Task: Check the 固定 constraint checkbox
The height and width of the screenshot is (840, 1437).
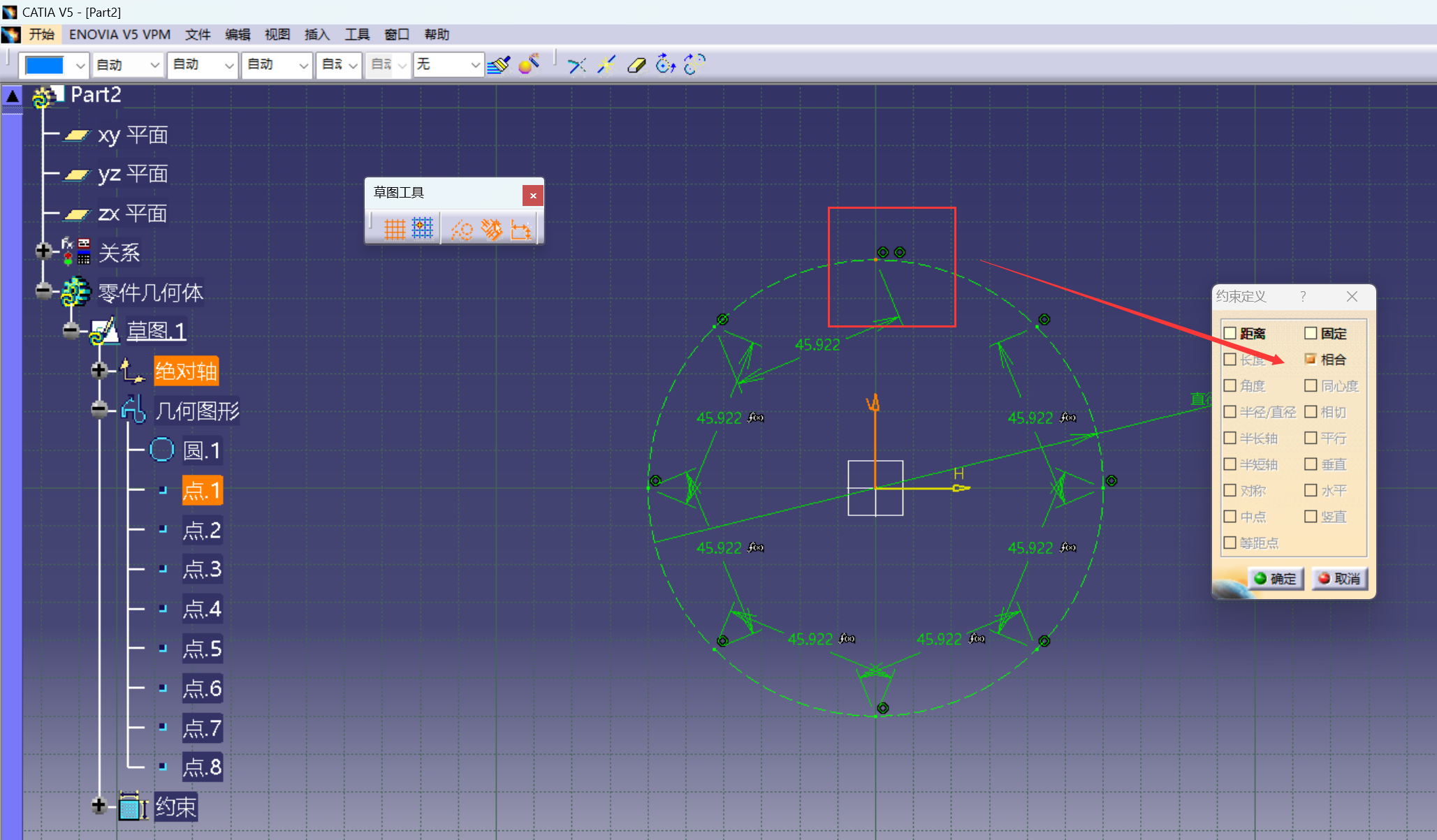Action: 1311,334
